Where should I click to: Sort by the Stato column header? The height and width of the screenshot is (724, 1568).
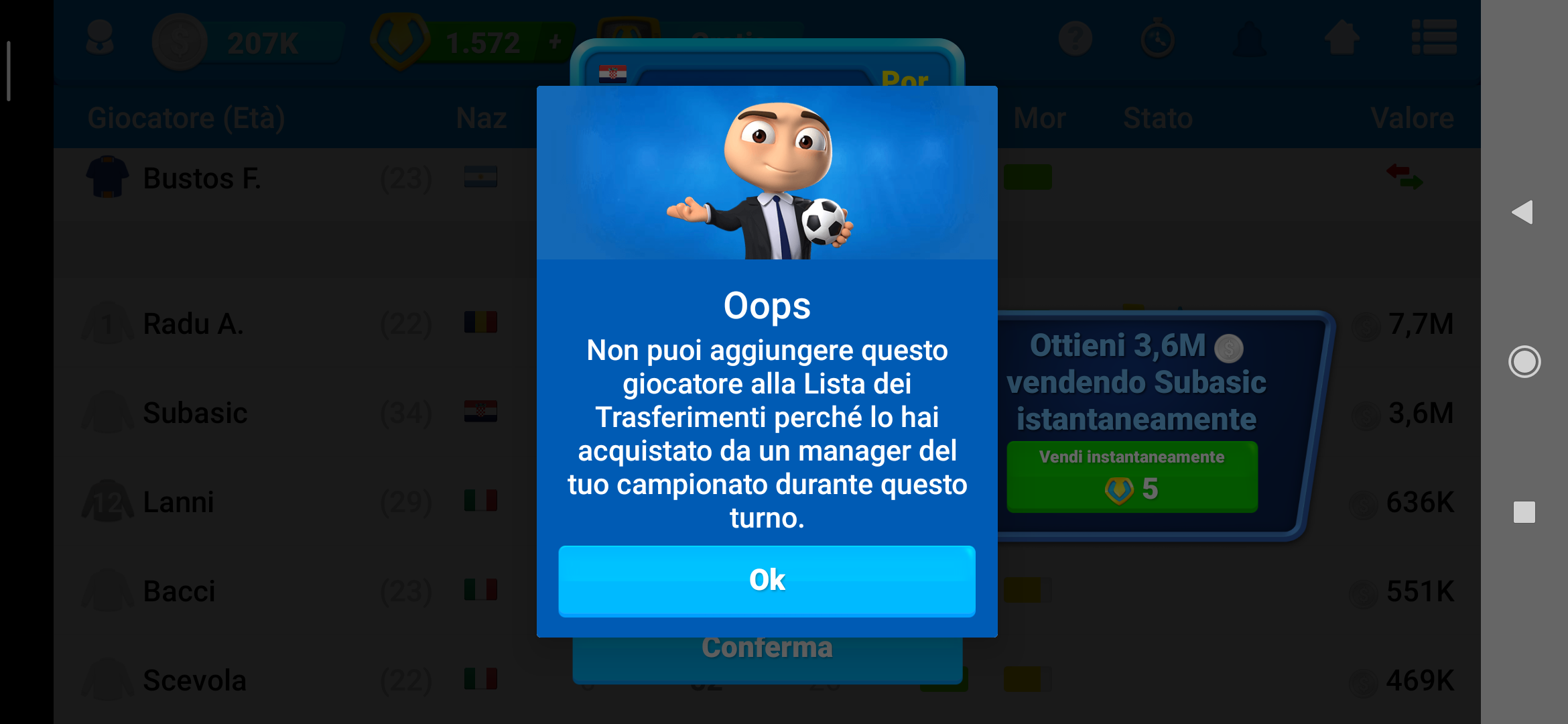click(x=1158, y=118)
